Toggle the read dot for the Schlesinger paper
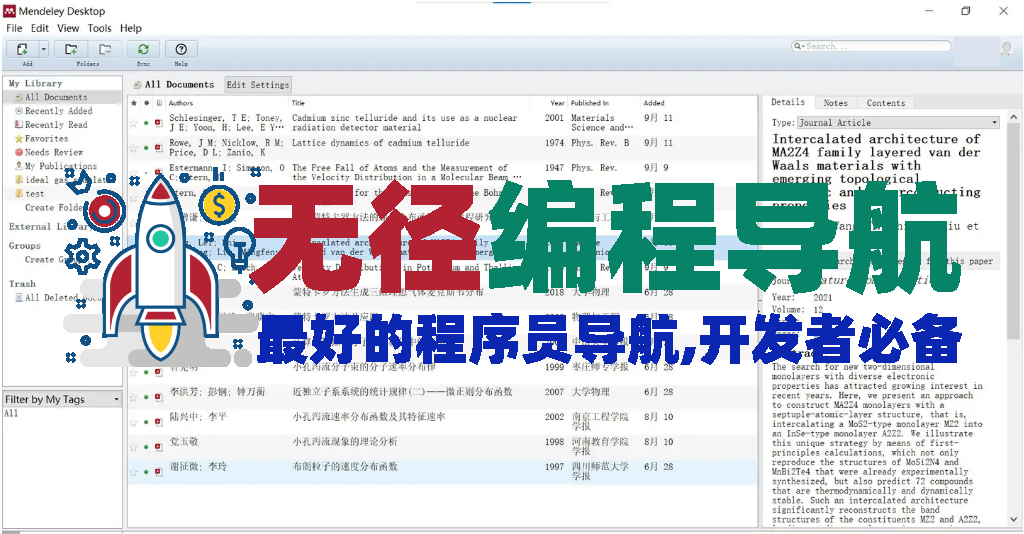The height and width of the screenshot is (534, 1024). (x=146, y=123)
